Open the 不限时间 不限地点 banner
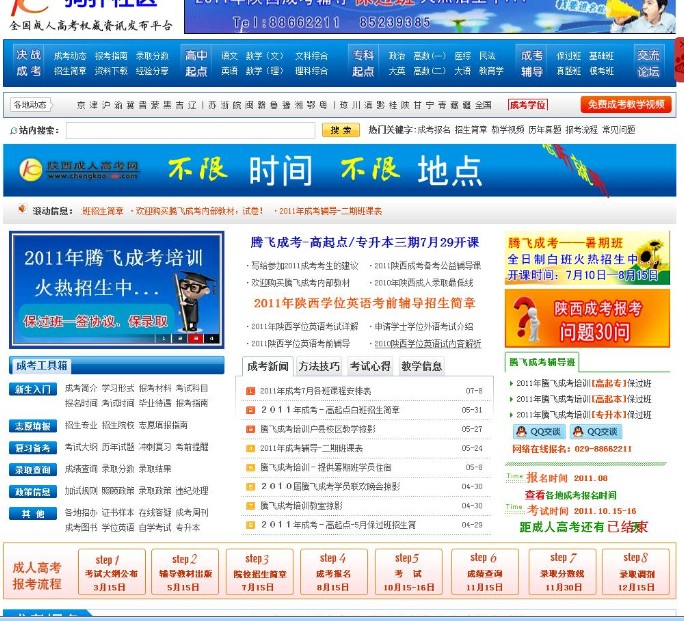 [339, 170]
